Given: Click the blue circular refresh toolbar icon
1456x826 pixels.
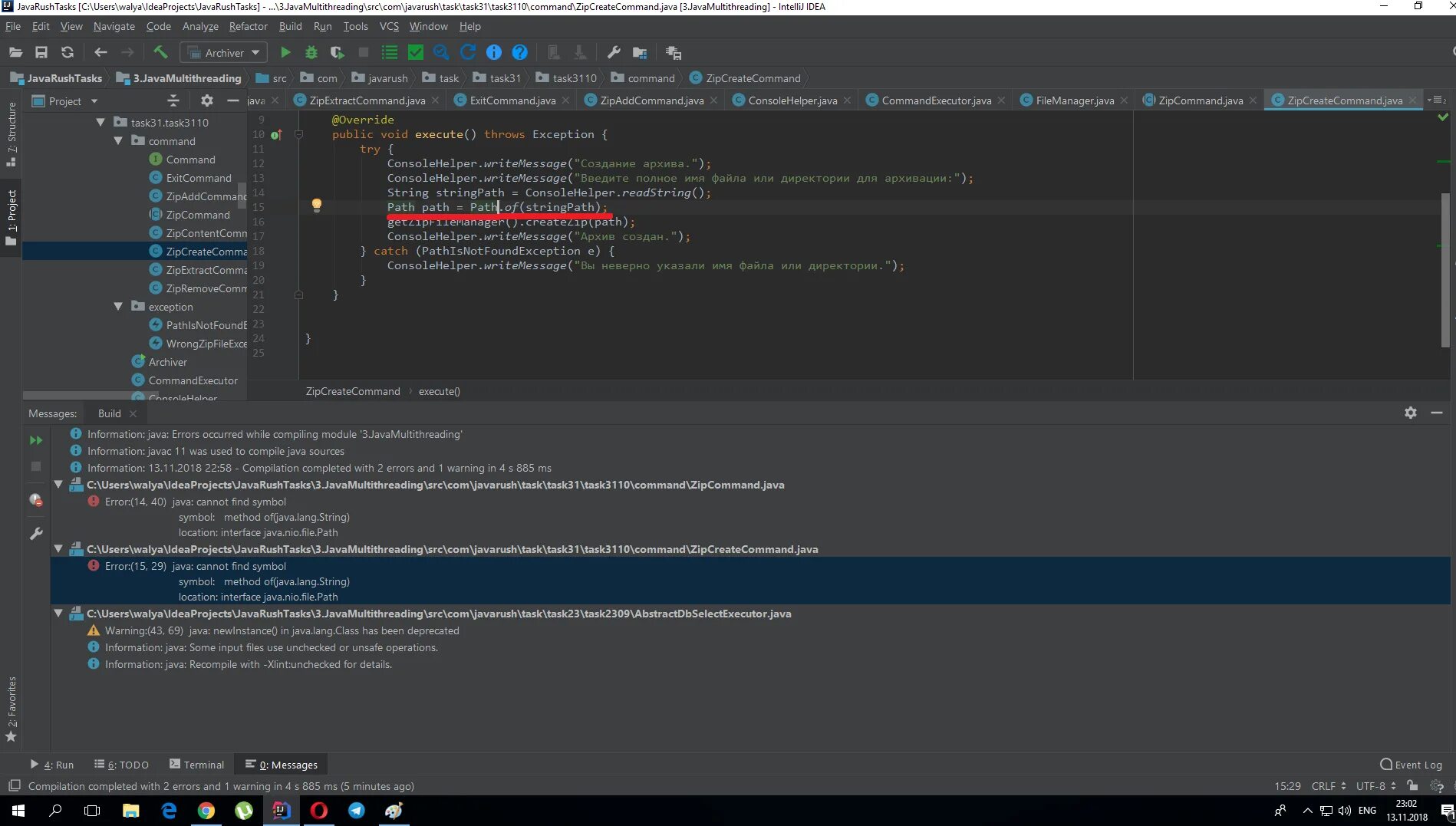Looking at the screenshot, I should (x=468, y=52).
